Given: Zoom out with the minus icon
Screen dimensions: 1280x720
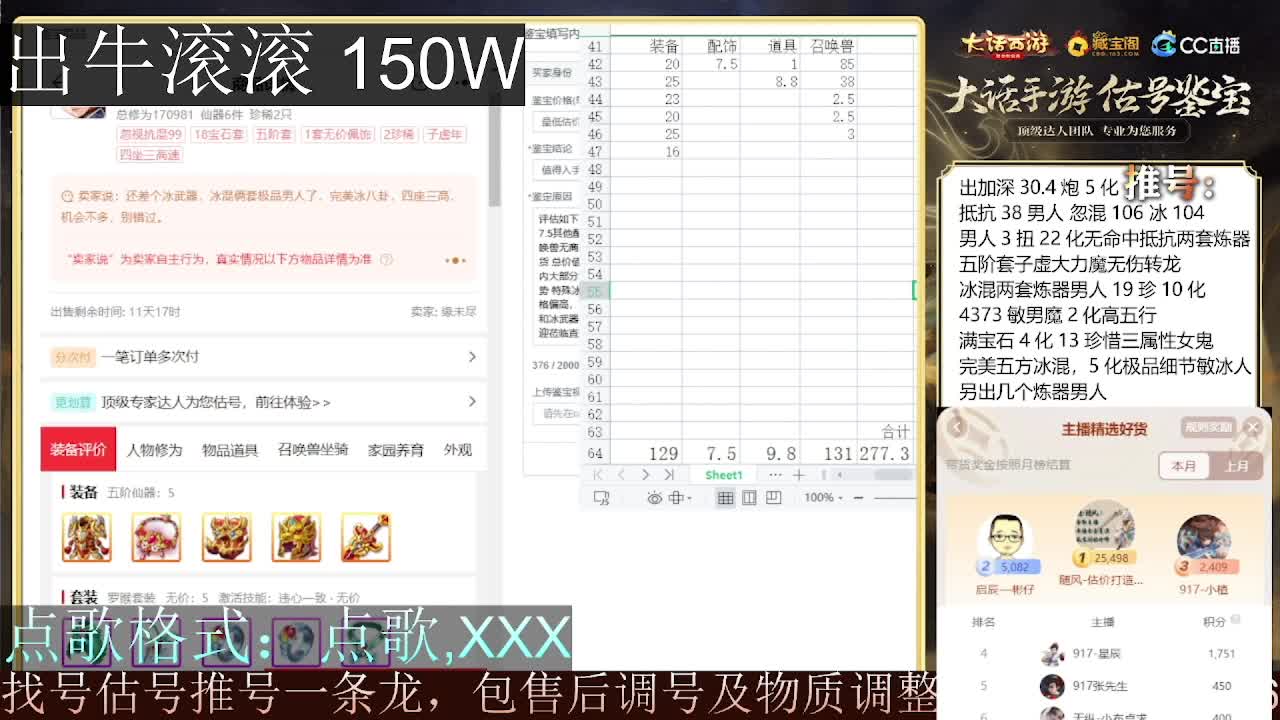Looking at the screenshot, I should (858, 497).
